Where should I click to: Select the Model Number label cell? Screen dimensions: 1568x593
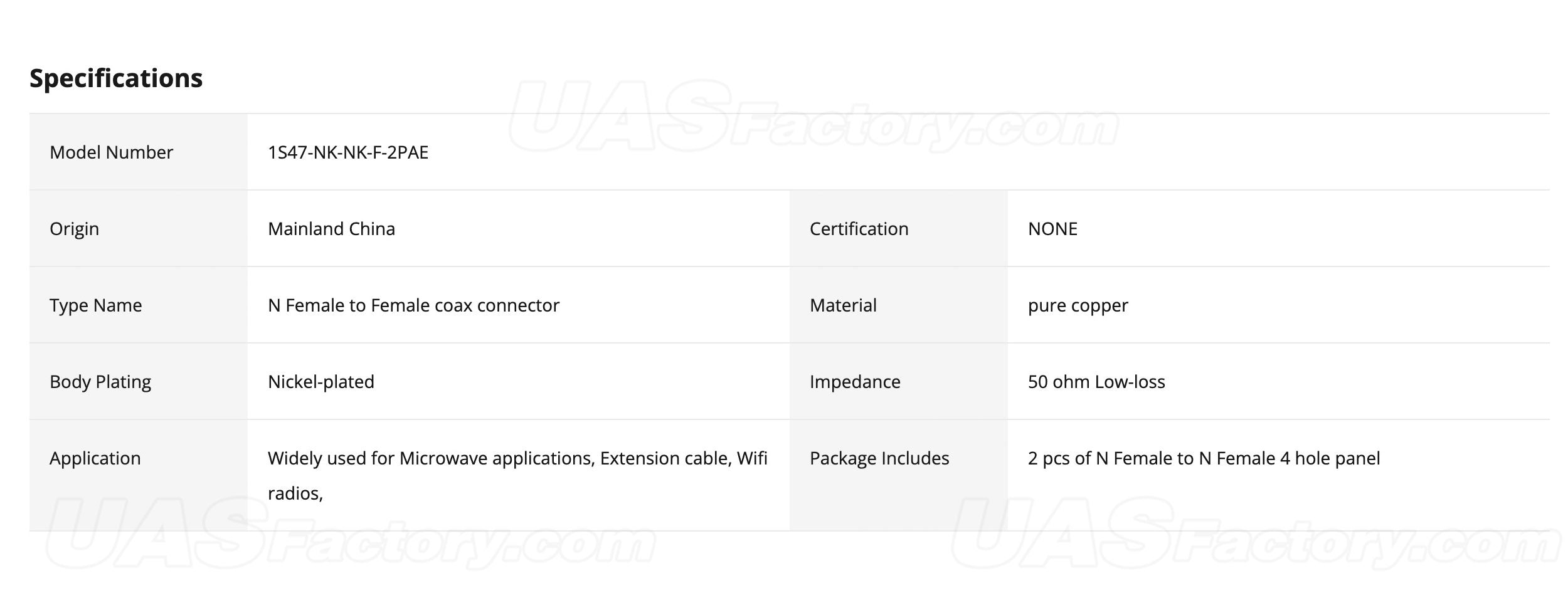click(138, 152)
